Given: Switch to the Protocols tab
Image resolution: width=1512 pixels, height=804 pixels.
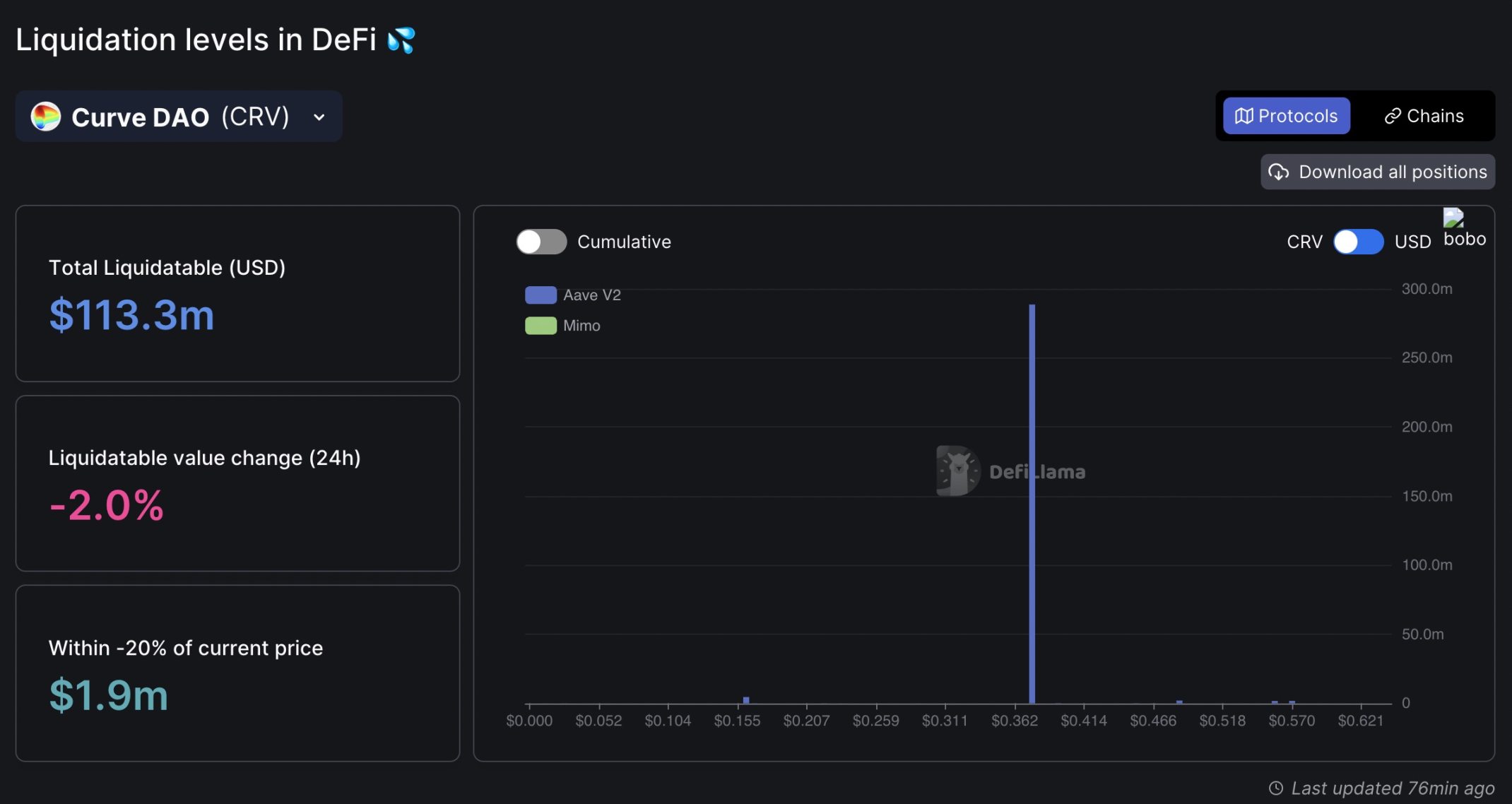Looking at the screenshot, I should (x=1286, y=116).
